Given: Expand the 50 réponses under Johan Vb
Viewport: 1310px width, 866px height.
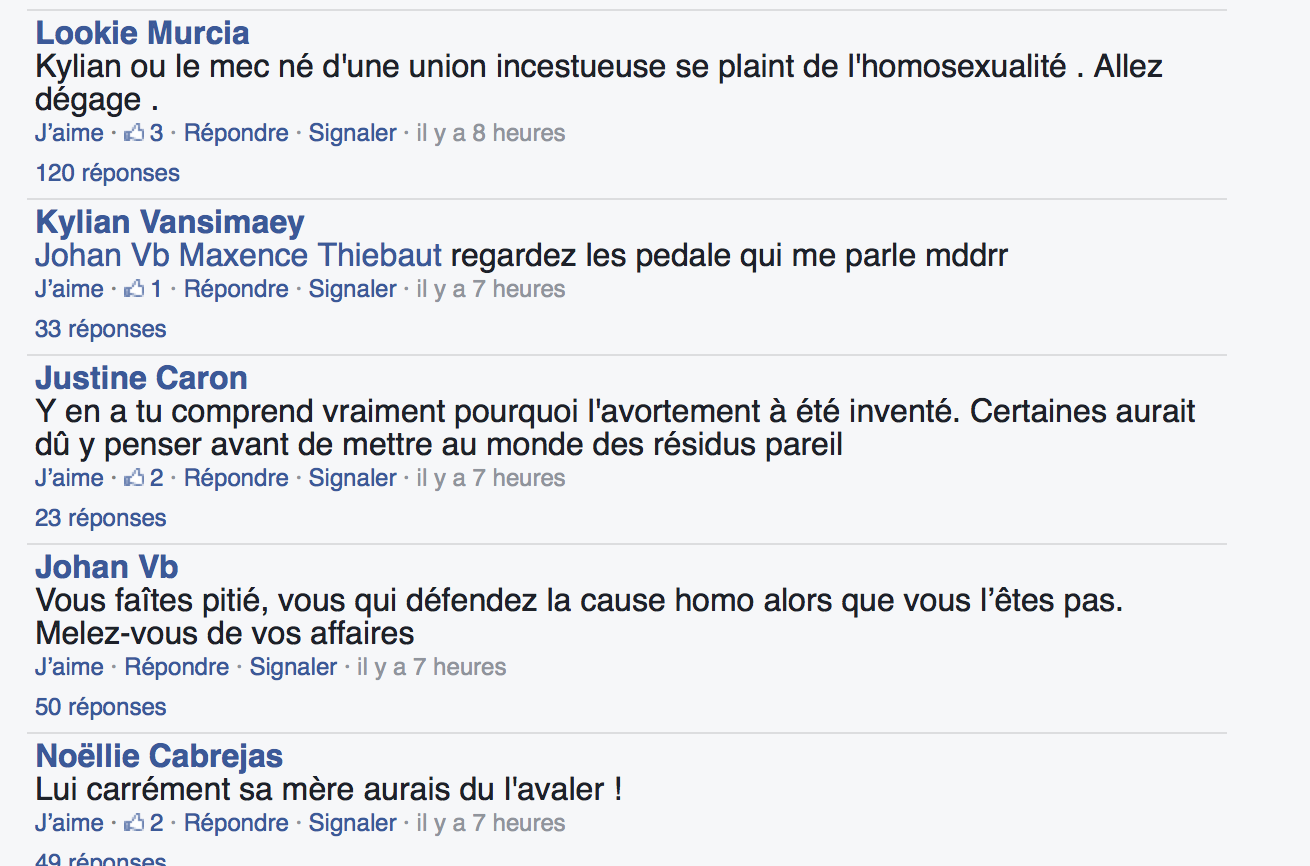Looking at the screenshot, I should pyautogui.click(x=100, y=707).
